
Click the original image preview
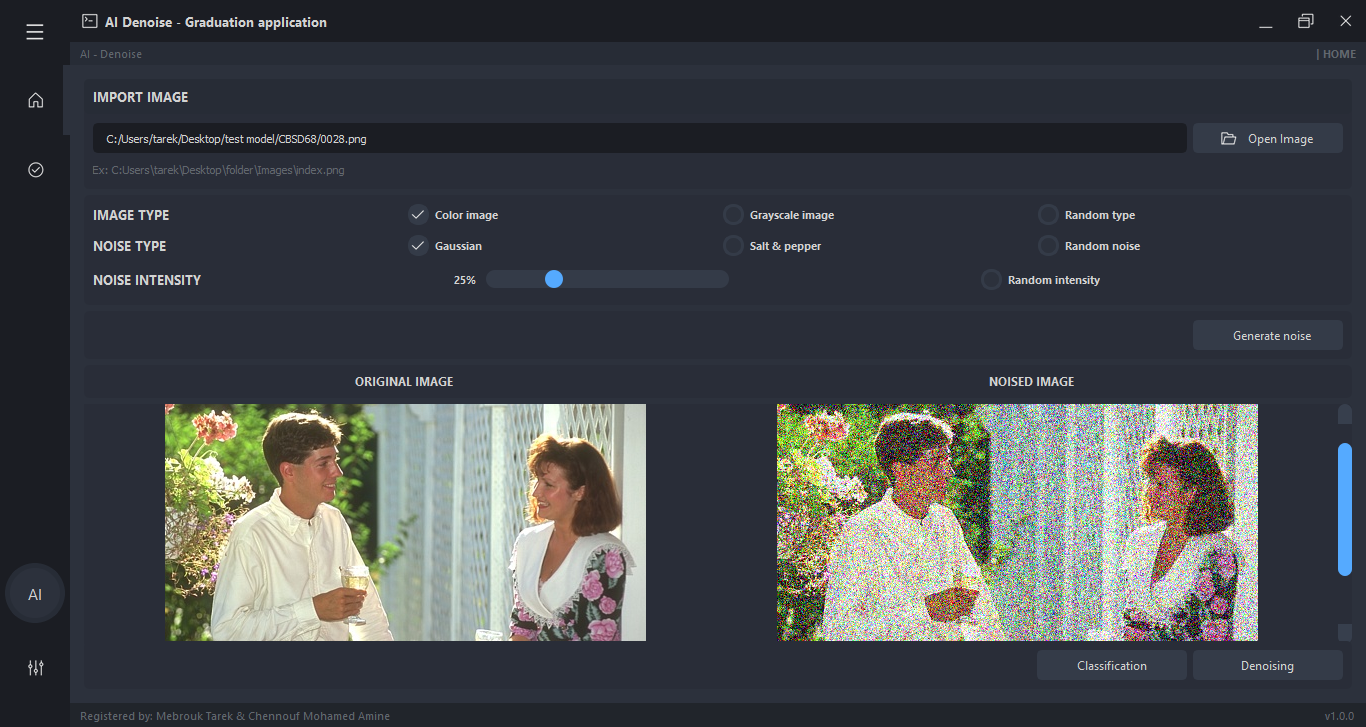405,522
